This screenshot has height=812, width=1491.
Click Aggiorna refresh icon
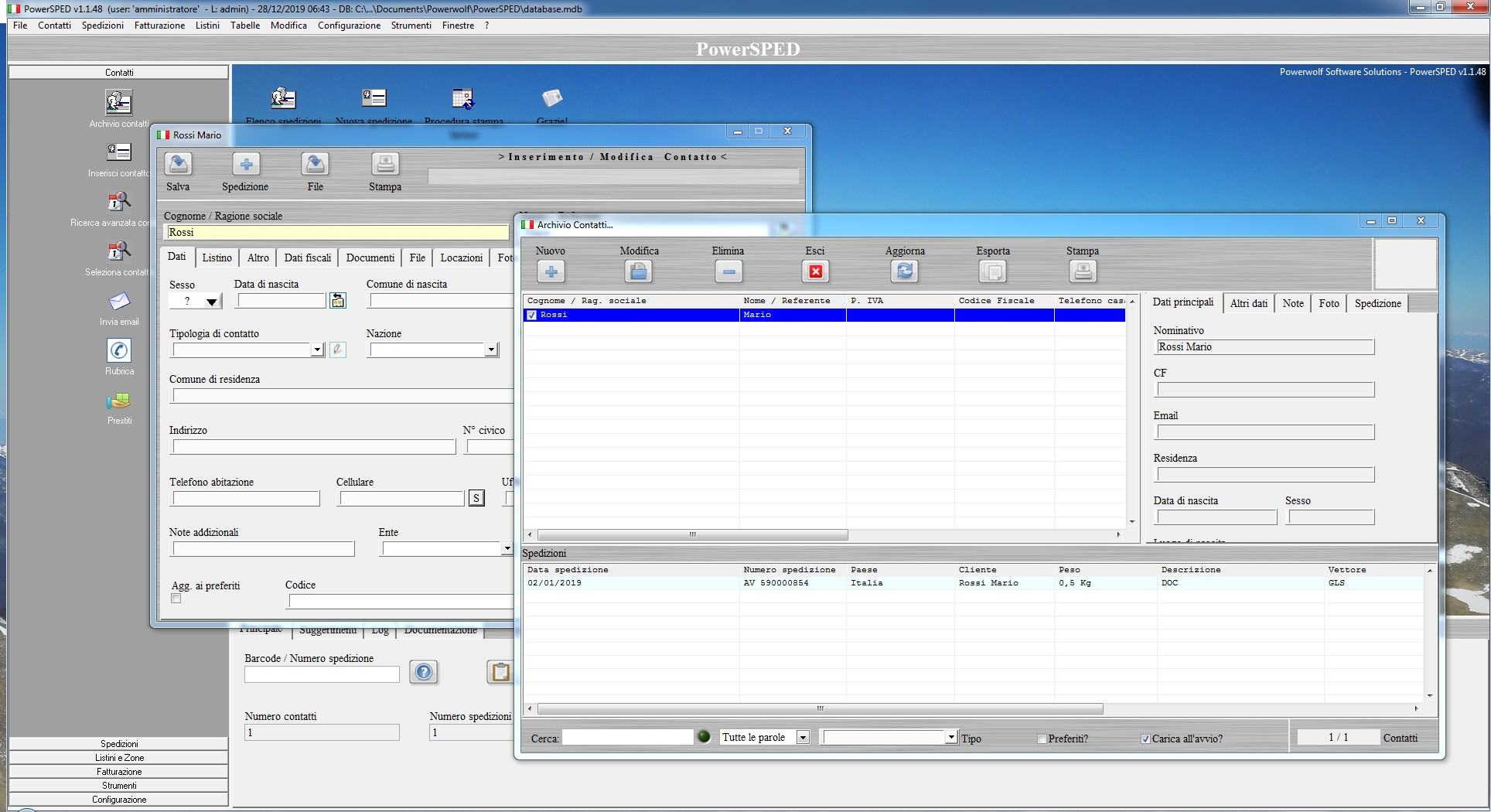point(905,271)
